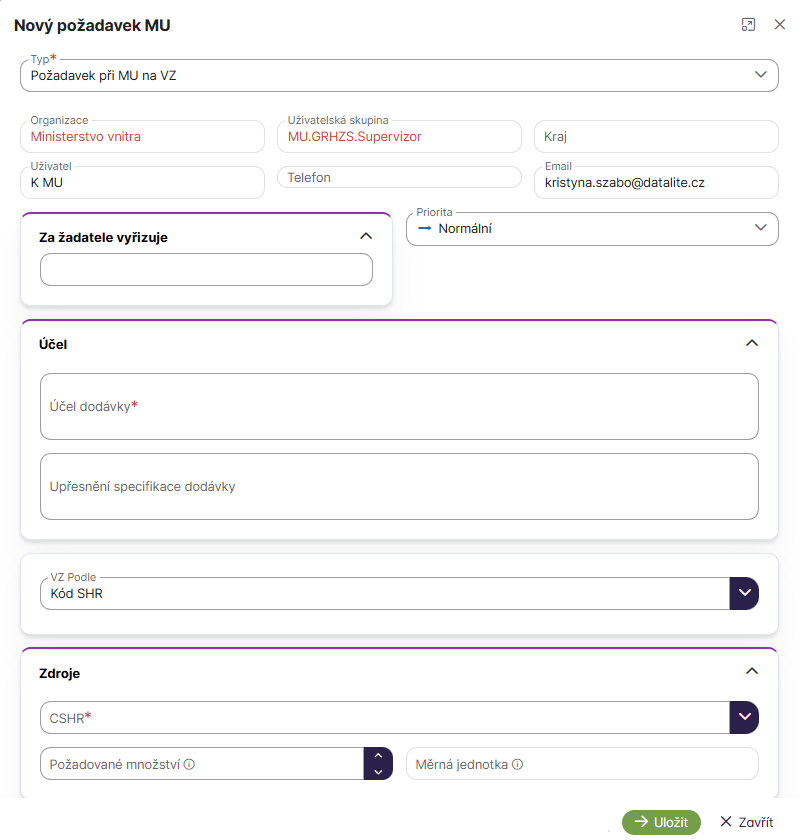Click the pop-out window icon in header
This screenshot has height=840, width=800.
coord(748,25)
